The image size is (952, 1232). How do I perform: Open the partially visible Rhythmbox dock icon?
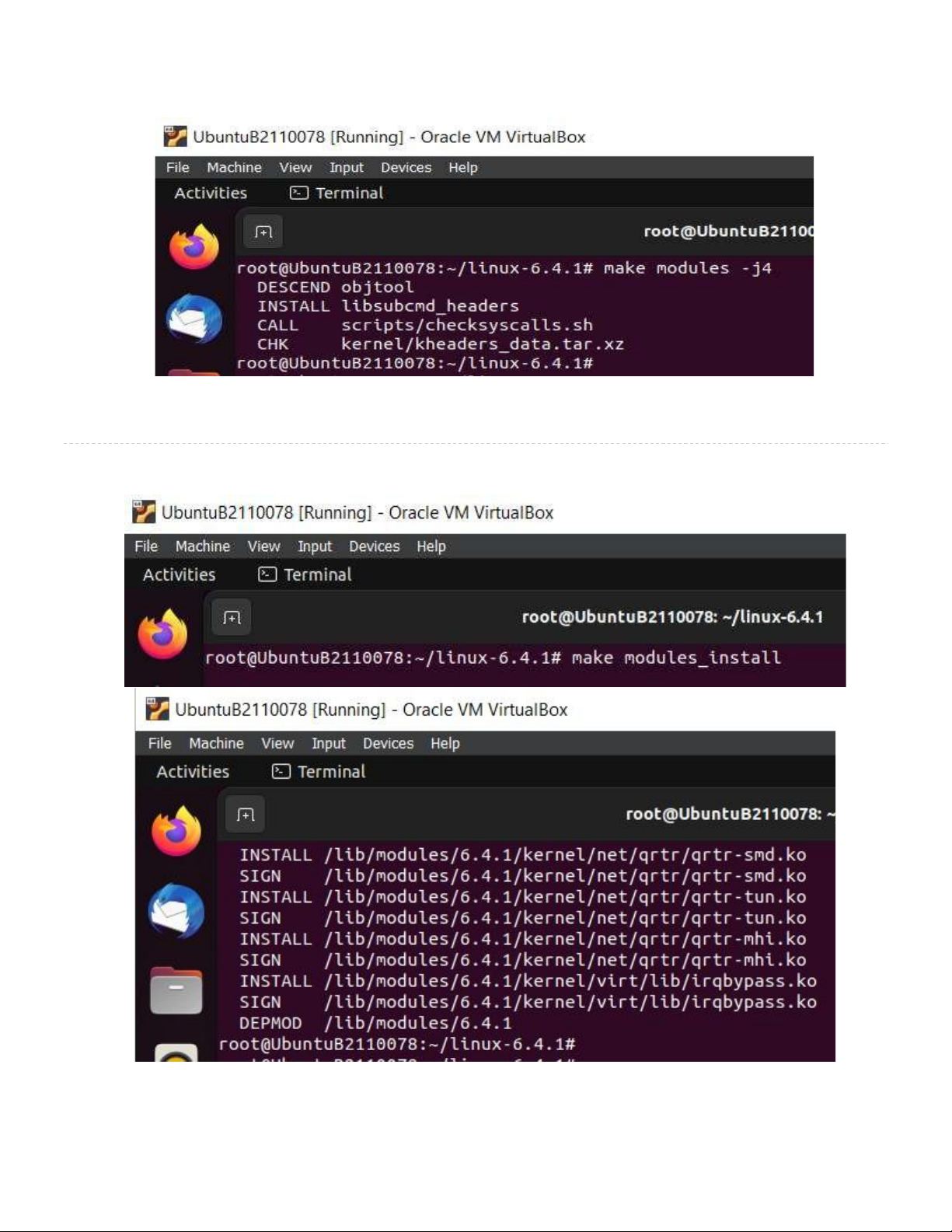coord(176,1053)
